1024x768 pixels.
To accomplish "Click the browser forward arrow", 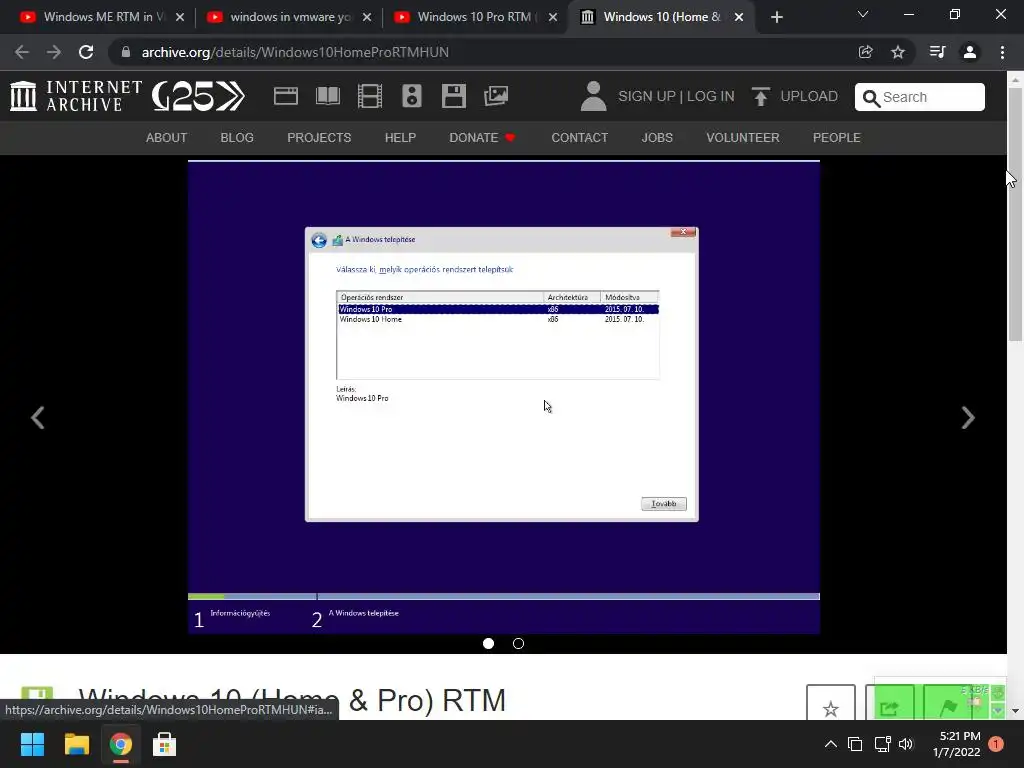I will pos(54,52).
